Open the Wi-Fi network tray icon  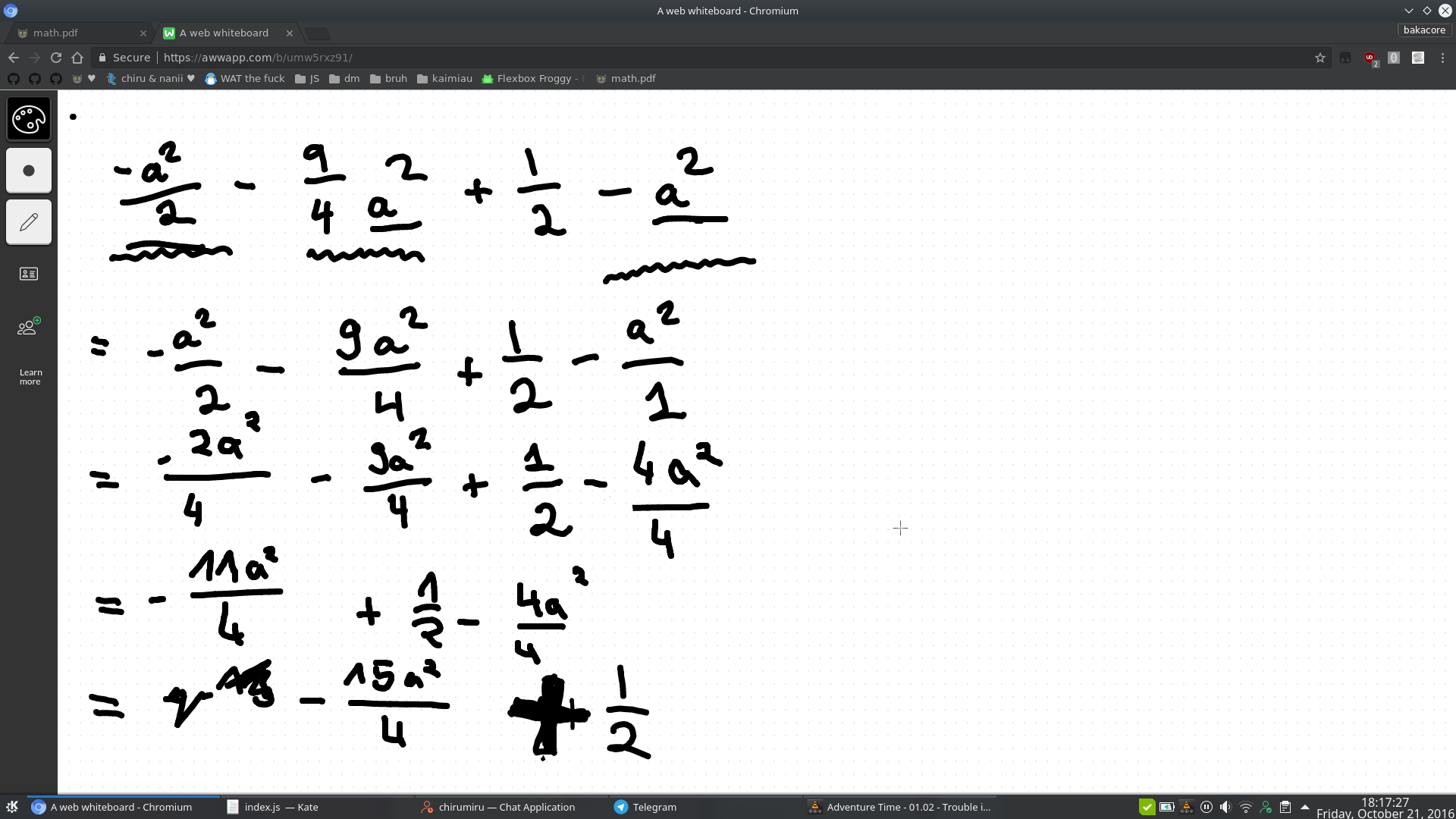pos(1246,807)
